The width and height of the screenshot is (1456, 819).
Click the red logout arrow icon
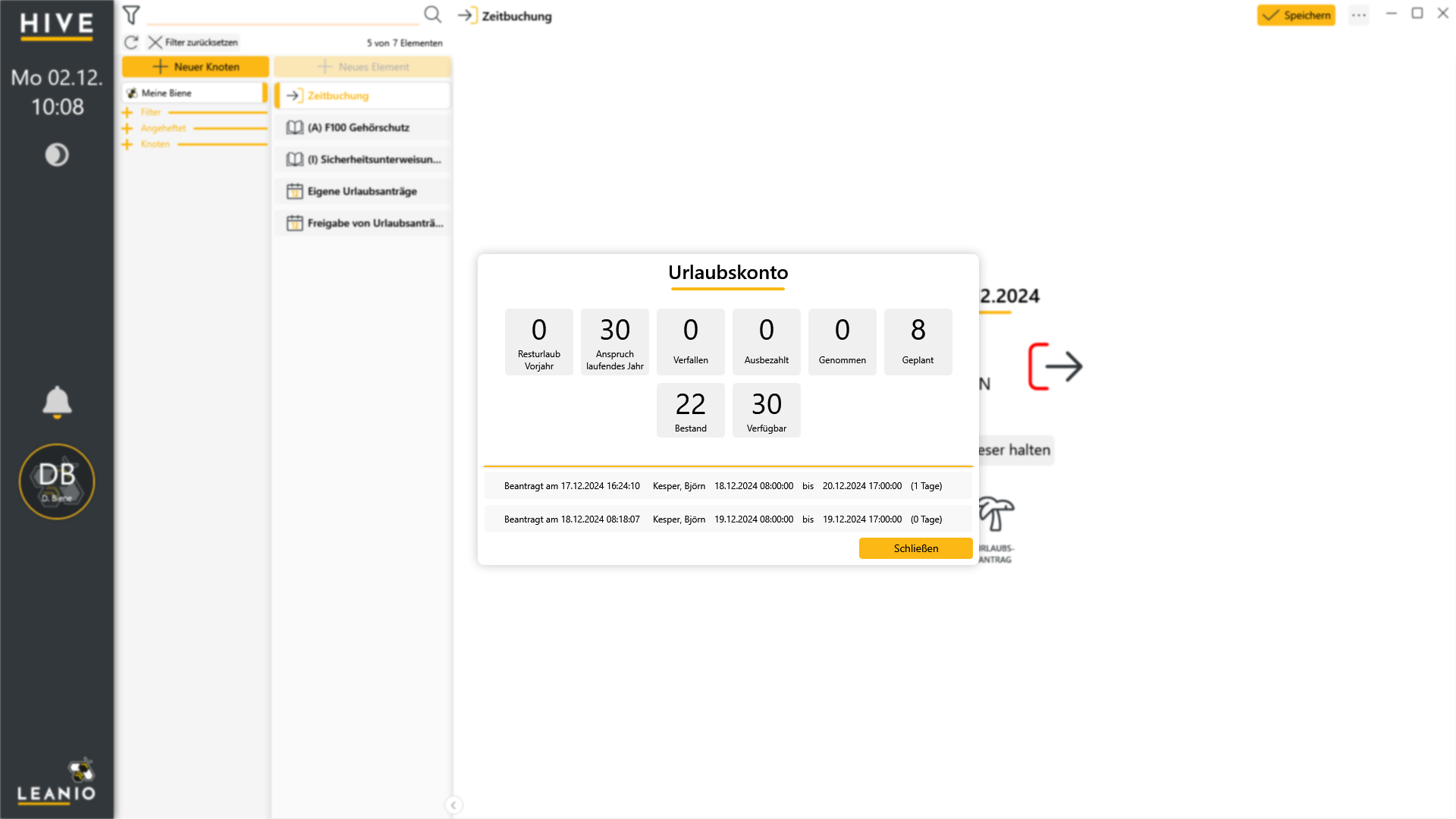pyautogui.click(x=1055, y=366)
